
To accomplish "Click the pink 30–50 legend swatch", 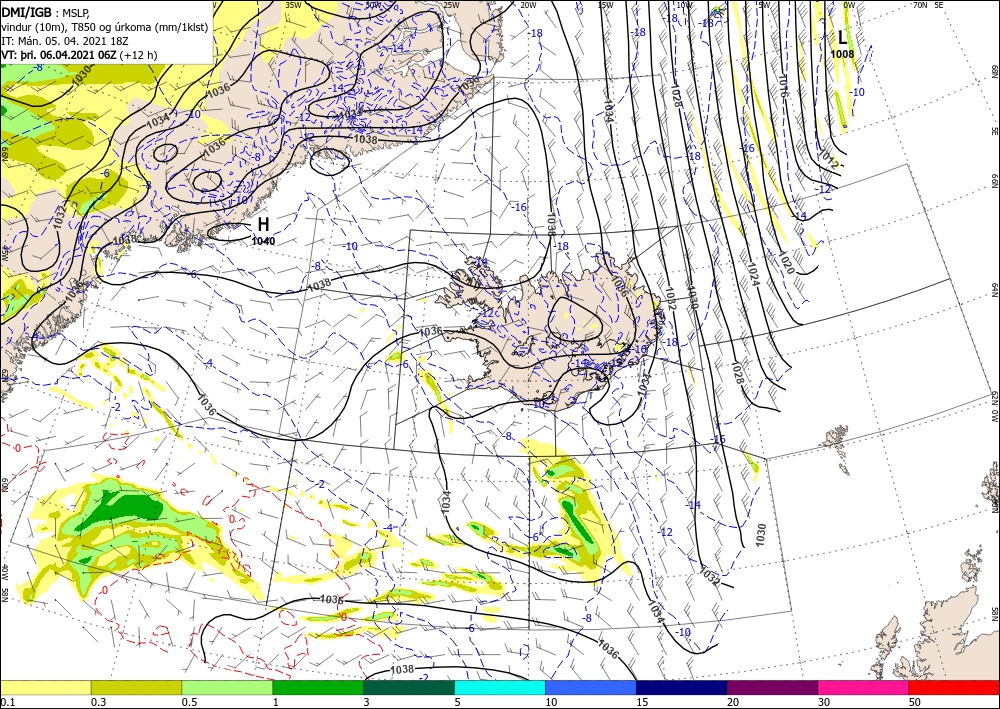I will [x=864, y=687].
